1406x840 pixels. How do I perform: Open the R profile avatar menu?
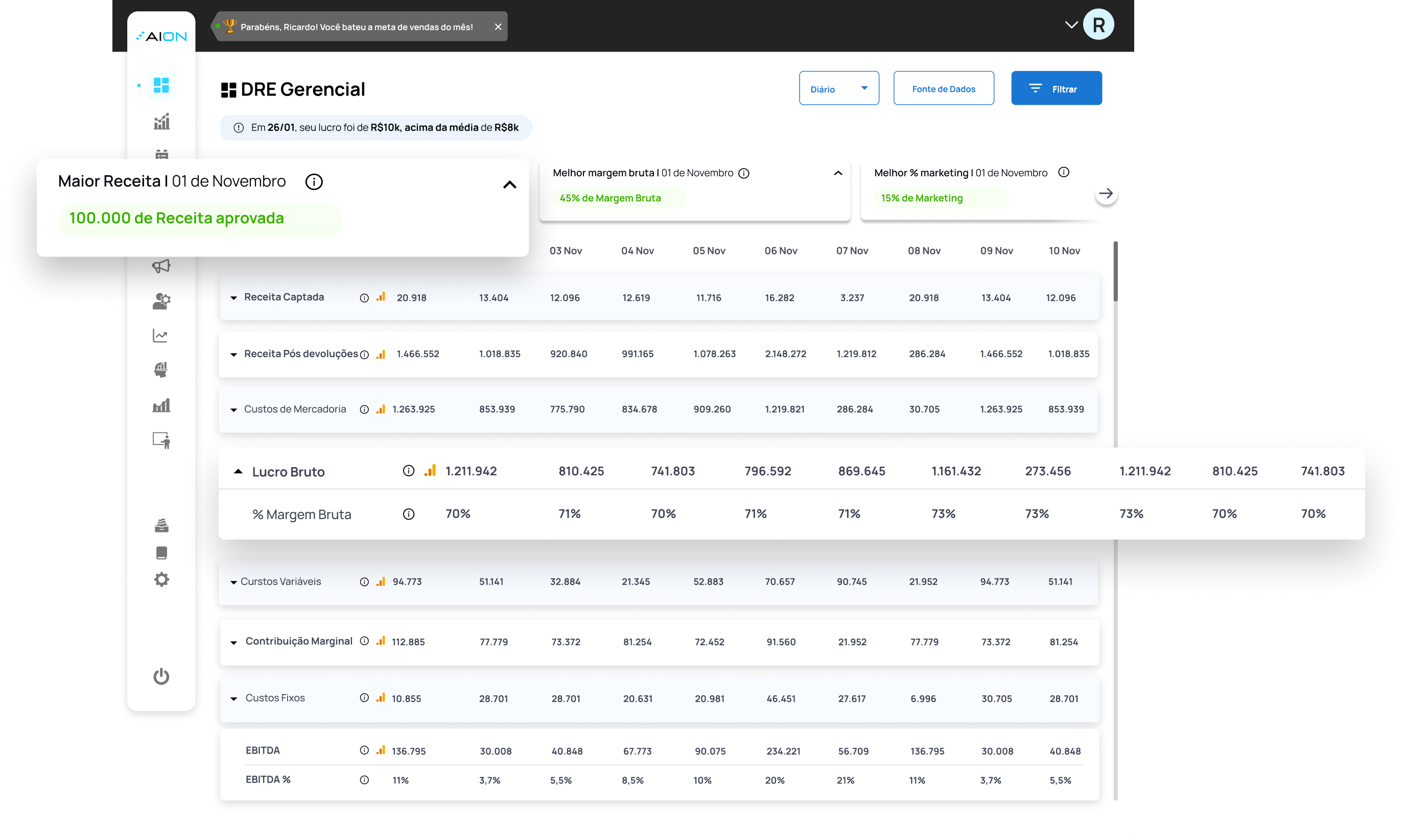click(x=1098, y=24)
